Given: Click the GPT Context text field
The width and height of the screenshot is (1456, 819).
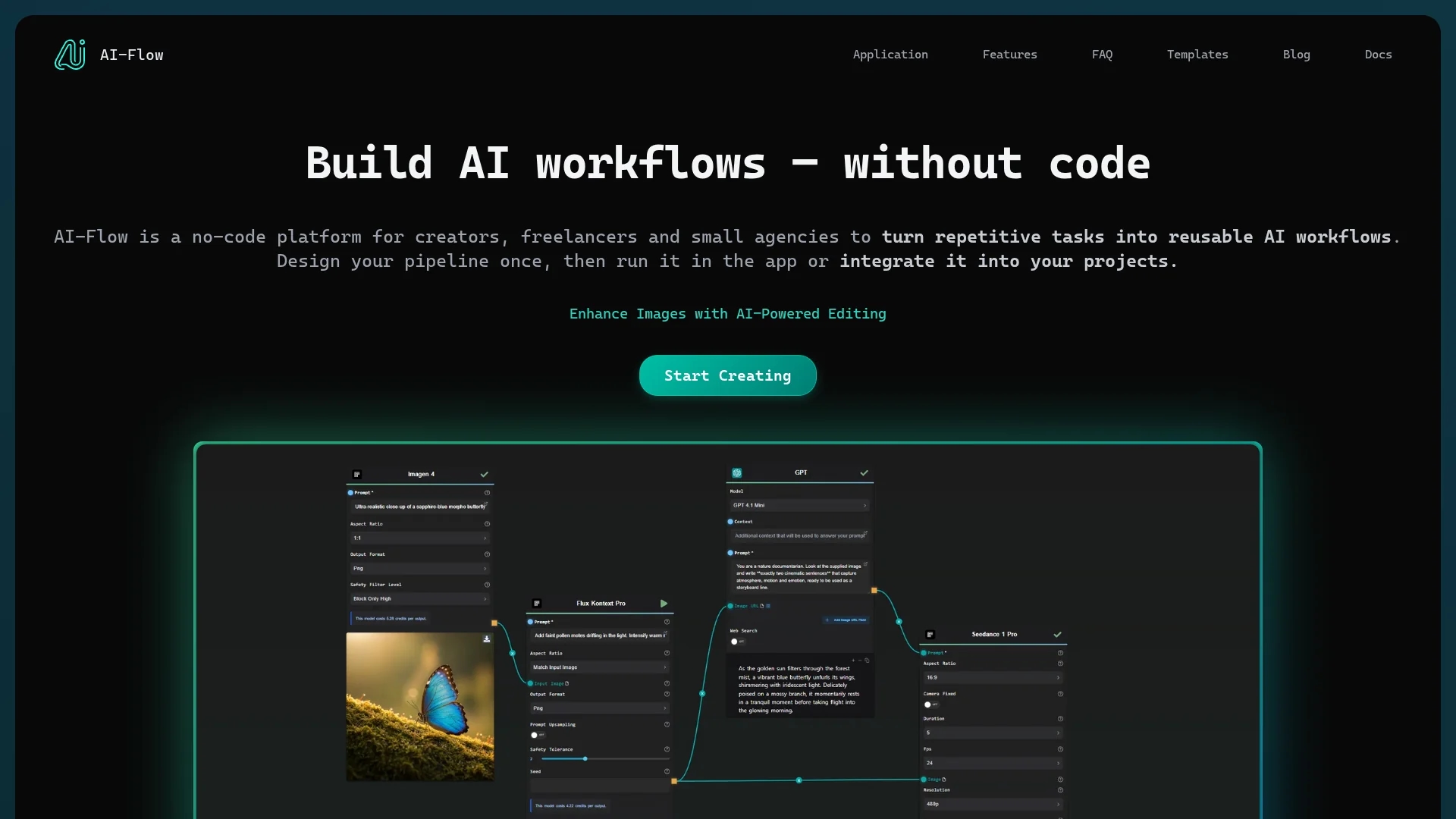Looking at the screenshot, I should pos(799,536).
